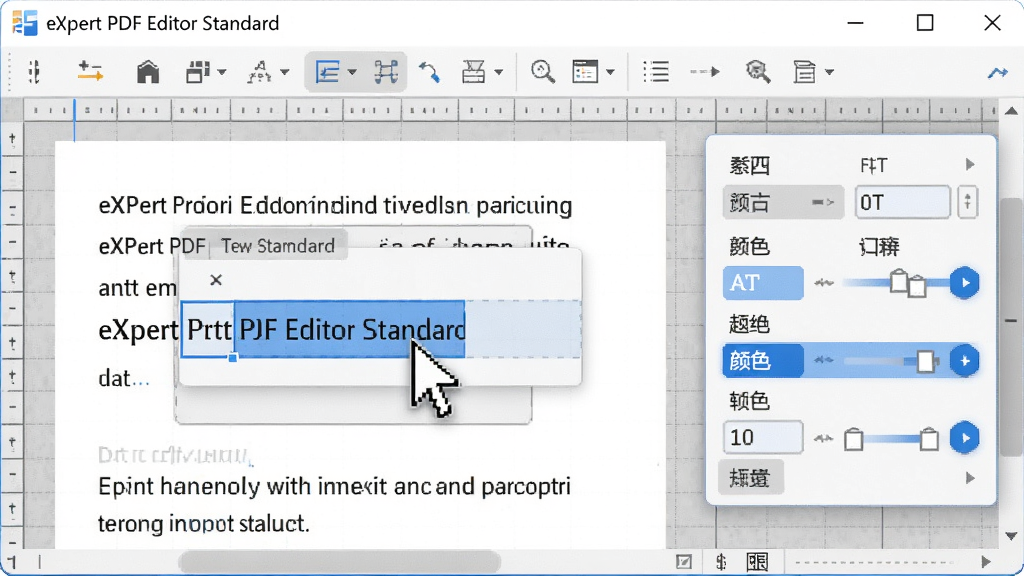1024x576 pixels.
Task: Click the input field showing 10
Action: pos(763,438)
